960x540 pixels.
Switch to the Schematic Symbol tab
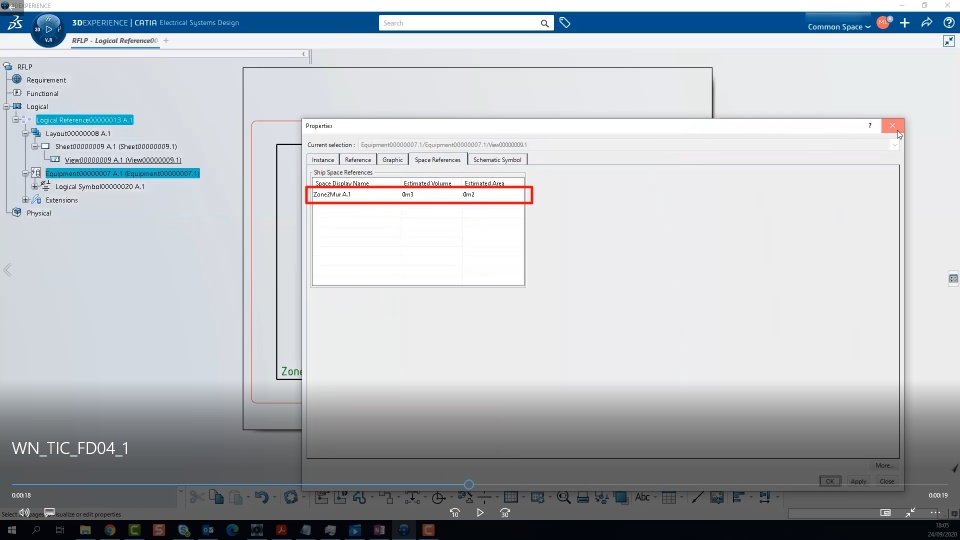[x=497, y=159]
